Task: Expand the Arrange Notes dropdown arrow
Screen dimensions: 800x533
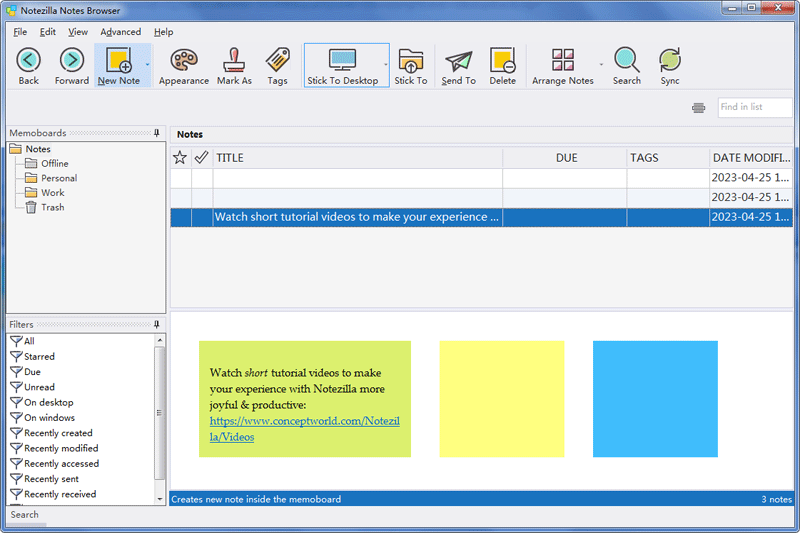Action: click(x=601, y=65)
